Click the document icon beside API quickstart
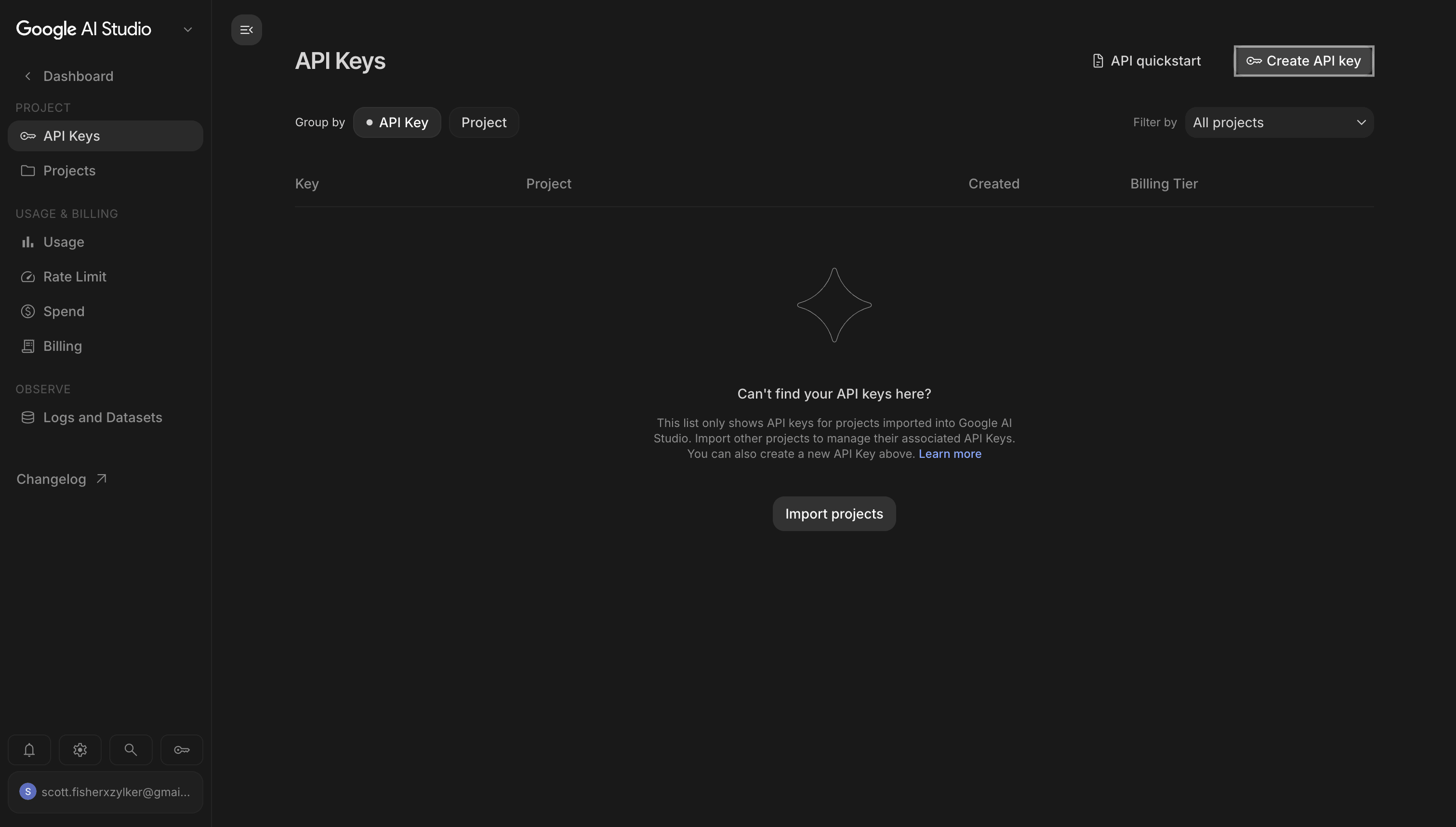The width and height of the screenshot is (1456, 827). coord(1098,61)
